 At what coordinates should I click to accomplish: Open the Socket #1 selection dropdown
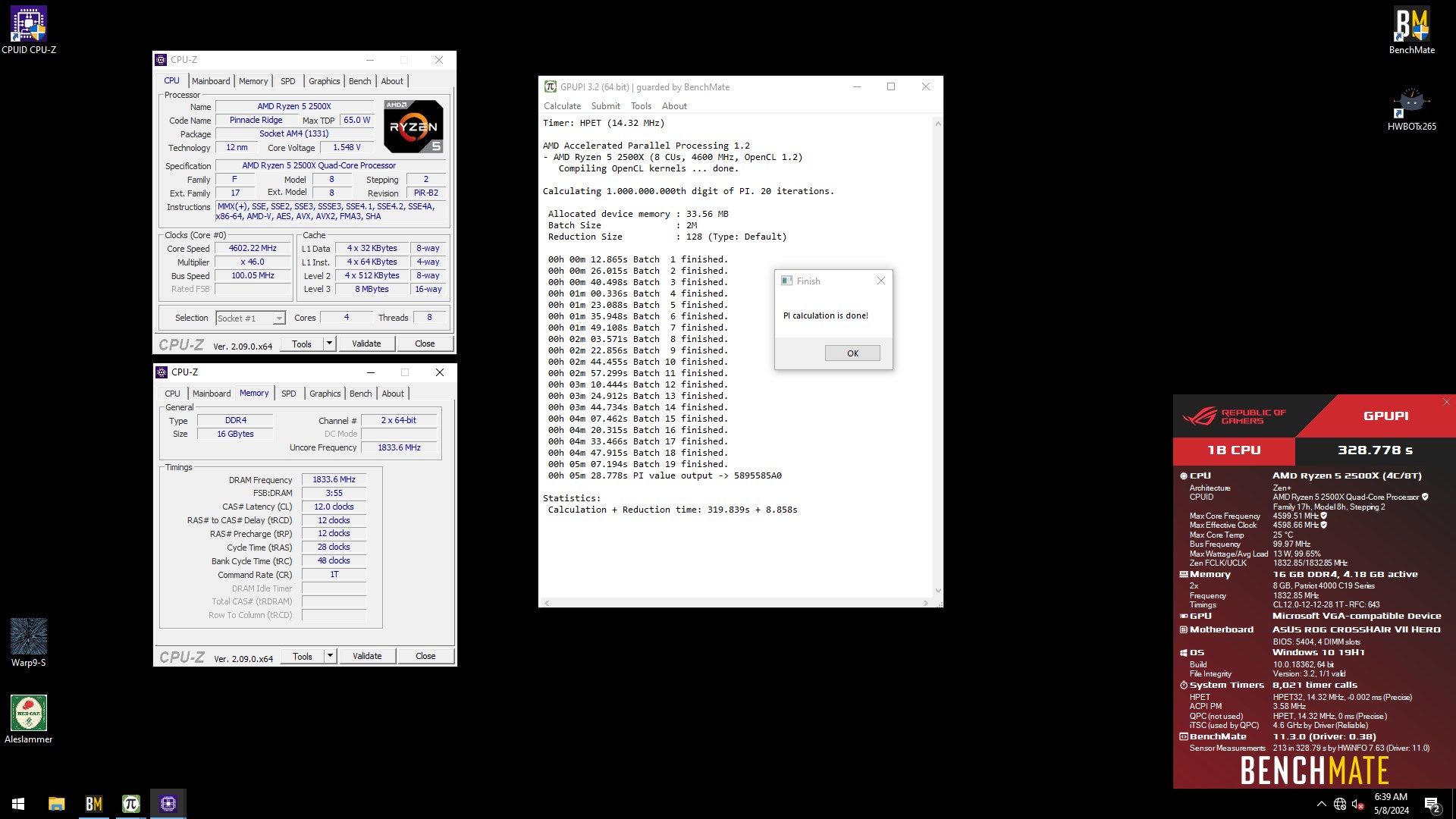tap(250, 318)
